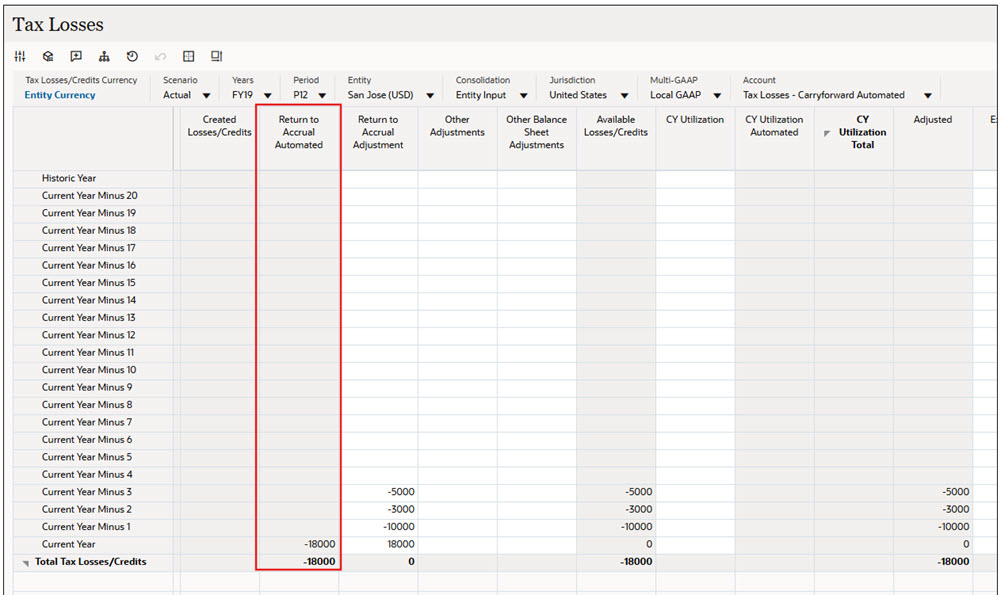Viewport: 1001px width, 595px height.
Task: Open the change history clock icon
Action: (x=132, y=56)
